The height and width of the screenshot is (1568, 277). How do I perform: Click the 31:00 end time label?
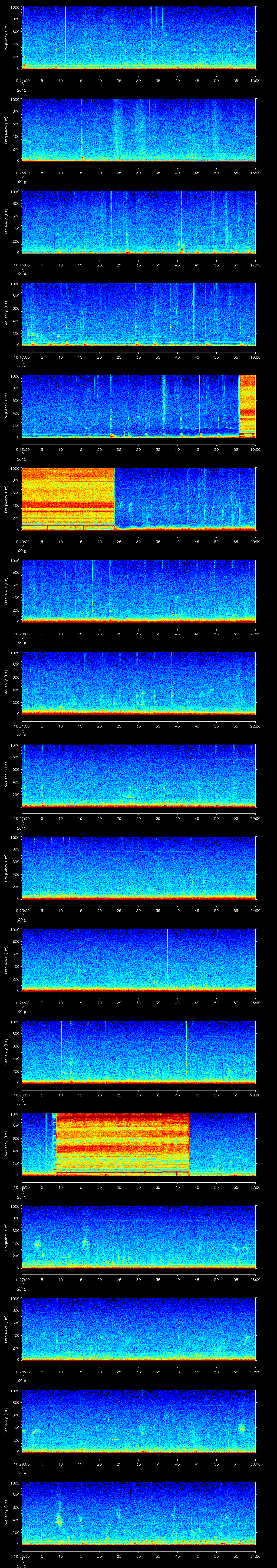point(255,1556)
